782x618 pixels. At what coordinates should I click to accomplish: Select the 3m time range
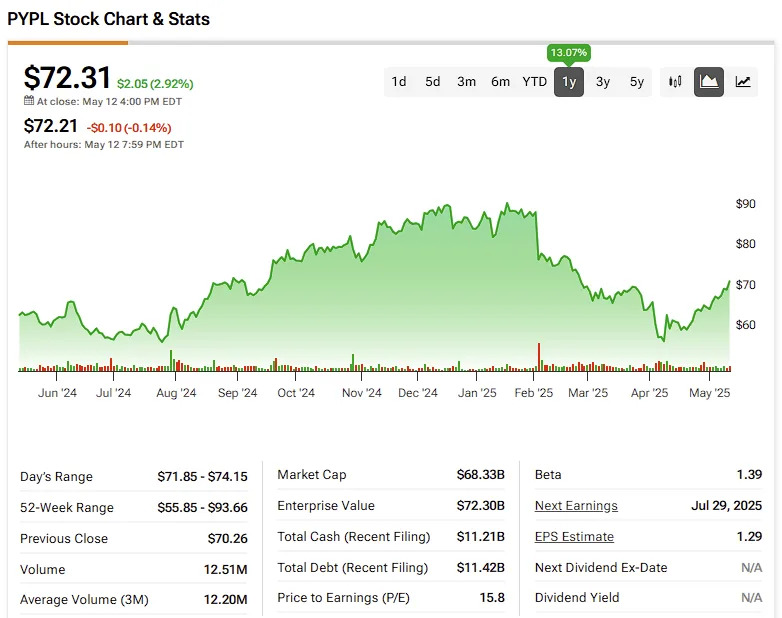click(x=466, y=81)
